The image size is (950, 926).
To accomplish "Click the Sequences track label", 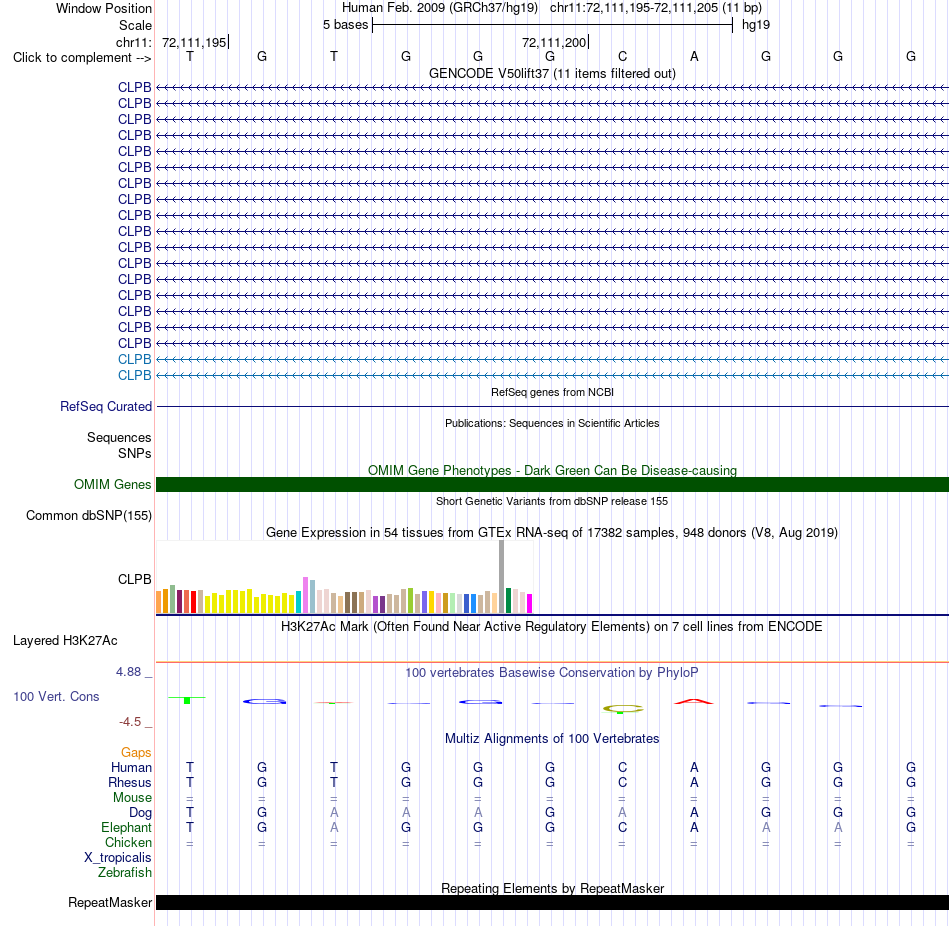I will (x=119, y=438).
